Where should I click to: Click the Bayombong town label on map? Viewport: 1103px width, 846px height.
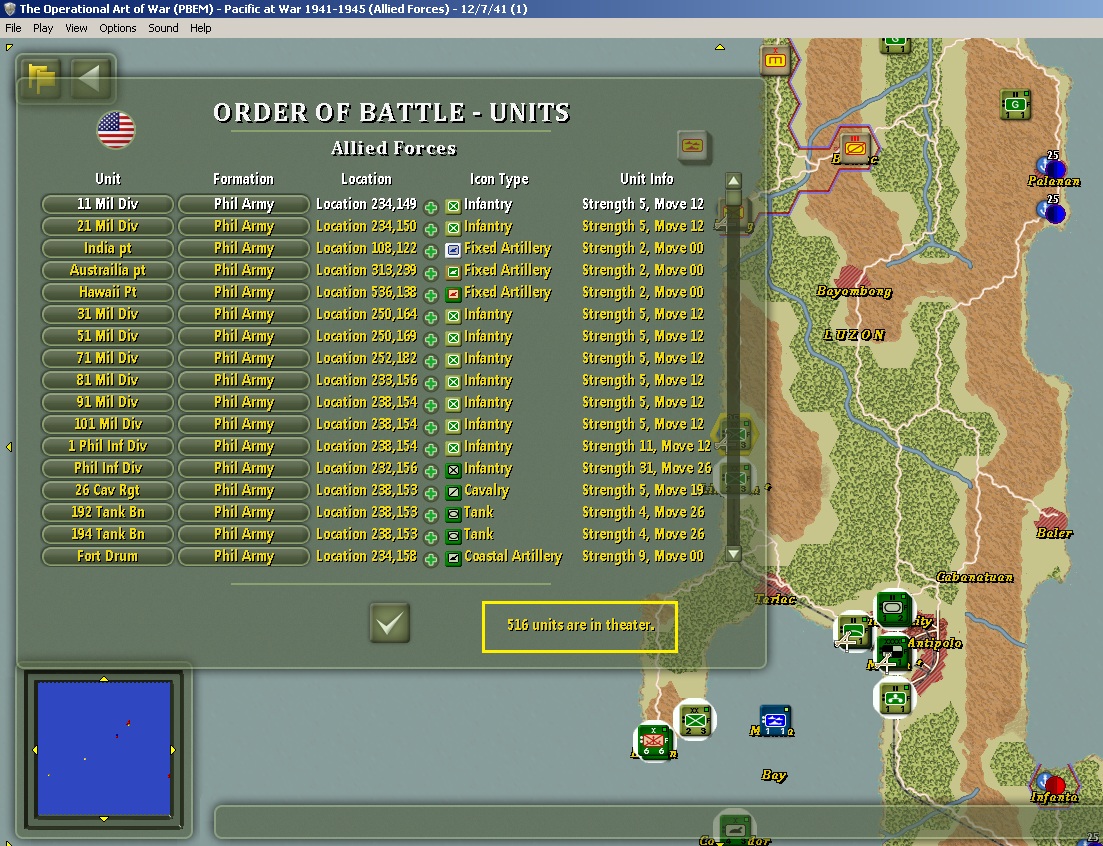click(854, 291)
